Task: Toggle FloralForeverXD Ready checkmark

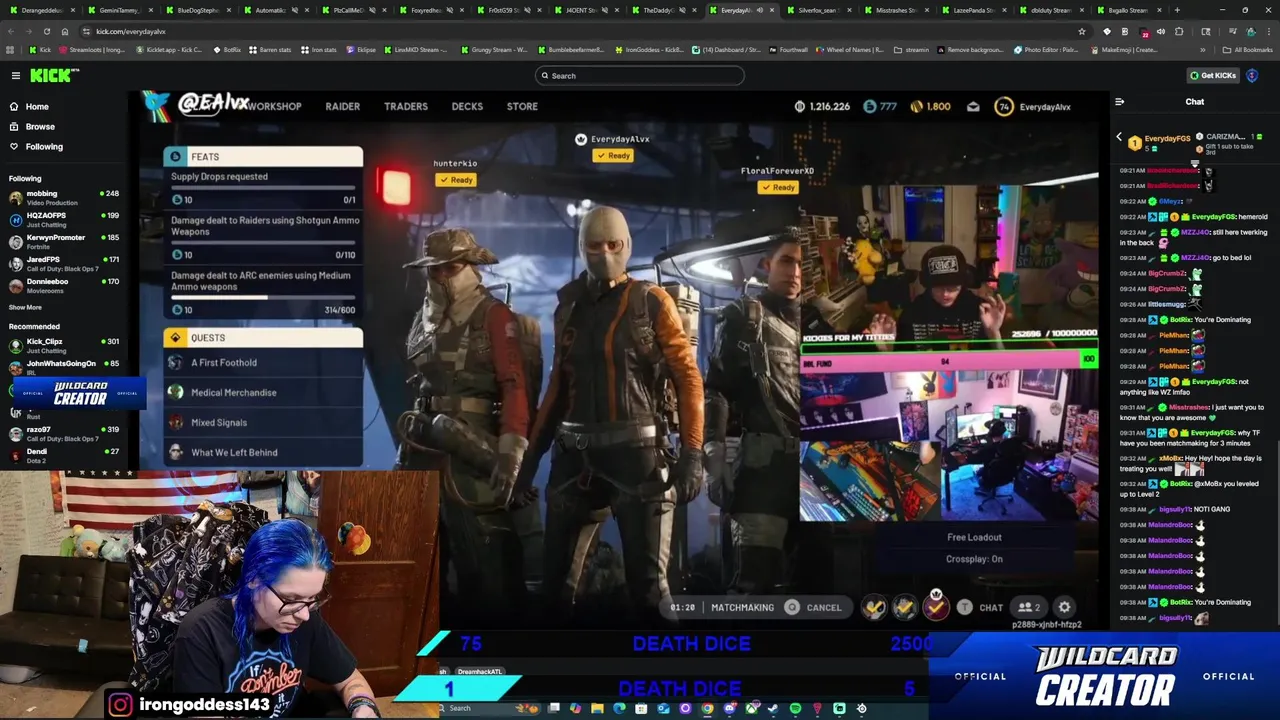Action: (778, 187)
